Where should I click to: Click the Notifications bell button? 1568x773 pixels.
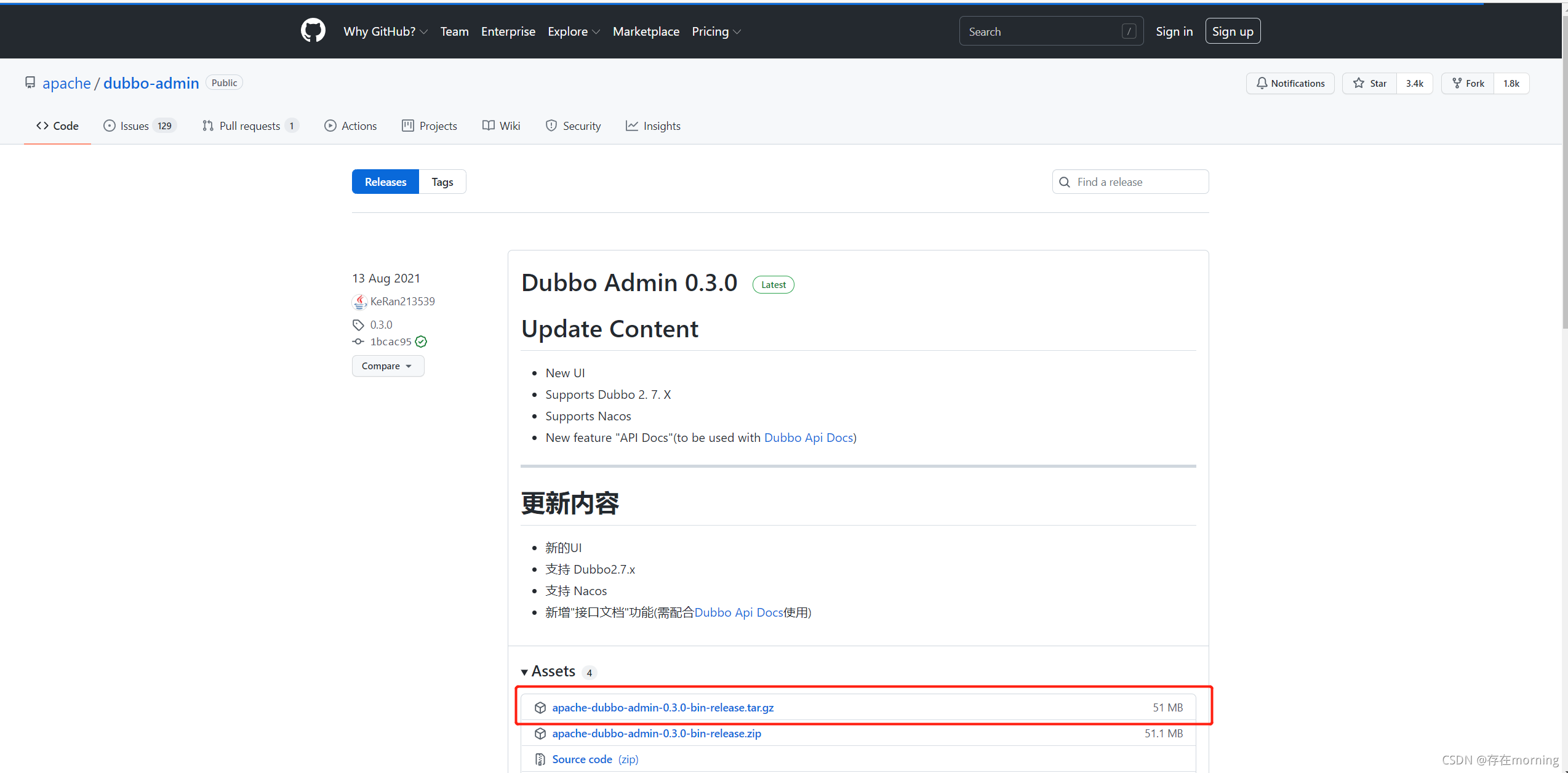coord(1290,83)
